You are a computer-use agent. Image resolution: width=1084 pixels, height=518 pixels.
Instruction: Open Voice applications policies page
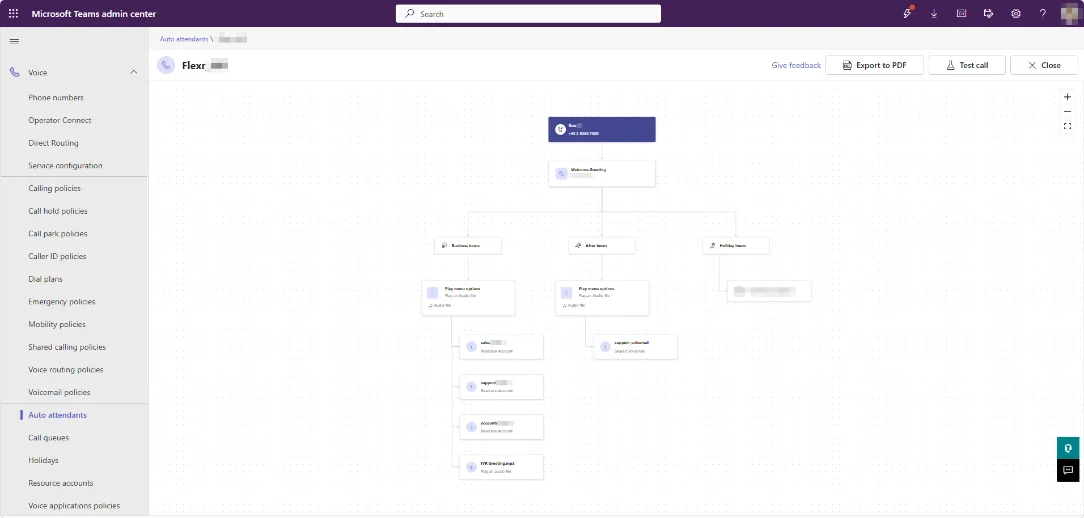[74, 506]
